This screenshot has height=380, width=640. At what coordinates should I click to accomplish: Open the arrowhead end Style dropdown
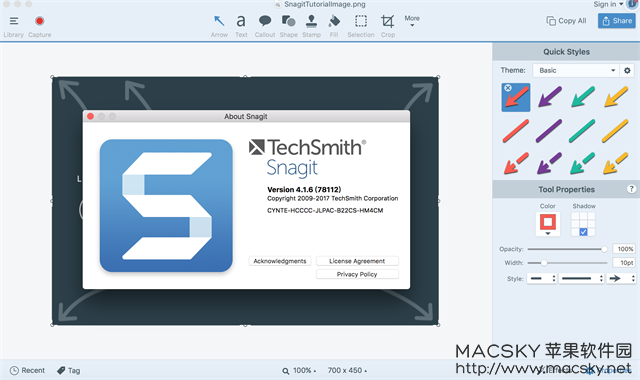(621, 278)
